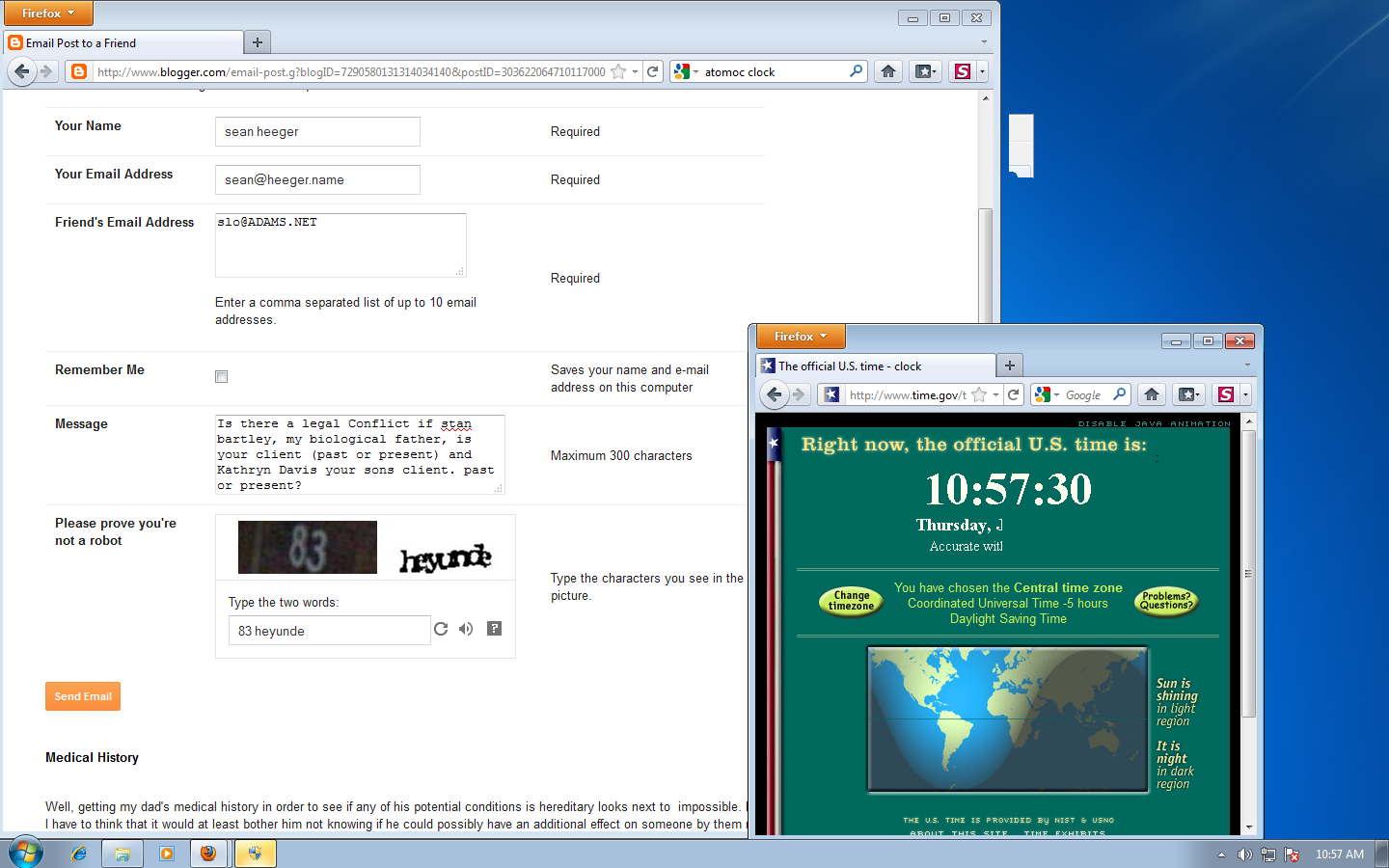Click the Google search engine icon beside 'atomoc clock'
The image size is (1389, 868).
tap(682, 71)
